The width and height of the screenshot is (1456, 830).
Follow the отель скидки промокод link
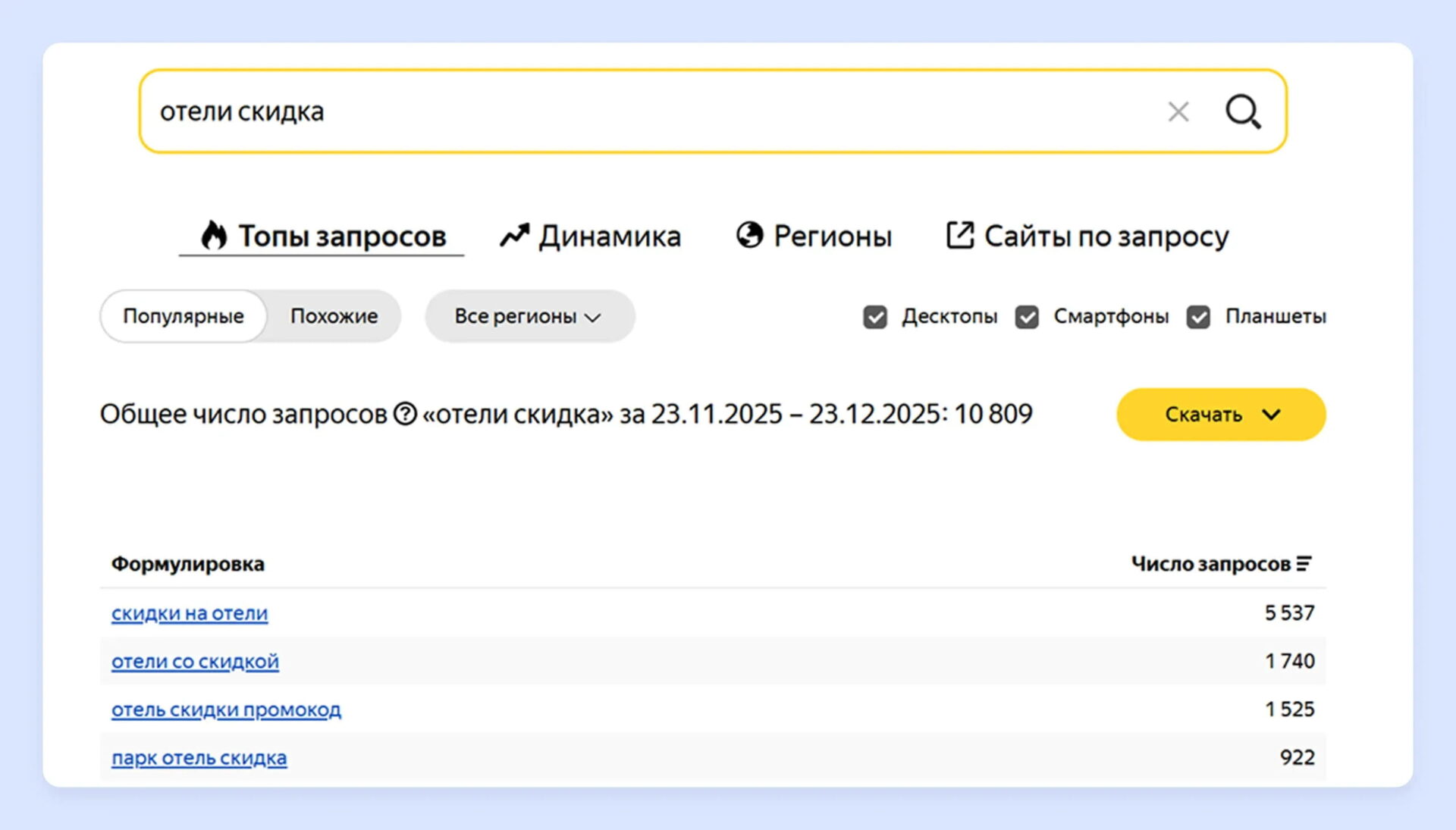point(226,709)
